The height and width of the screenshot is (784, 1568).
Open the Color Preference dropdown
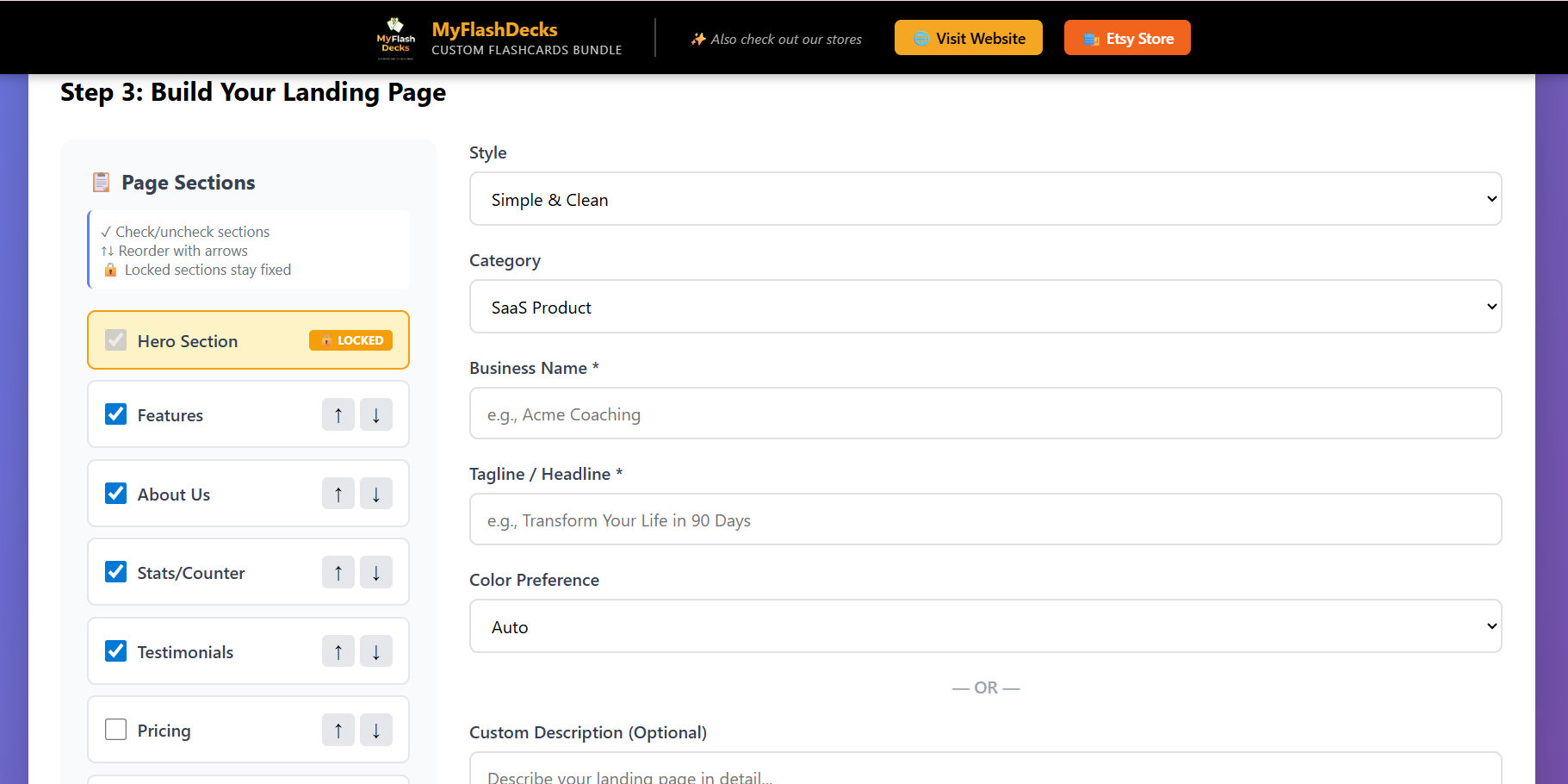point(985,626)
